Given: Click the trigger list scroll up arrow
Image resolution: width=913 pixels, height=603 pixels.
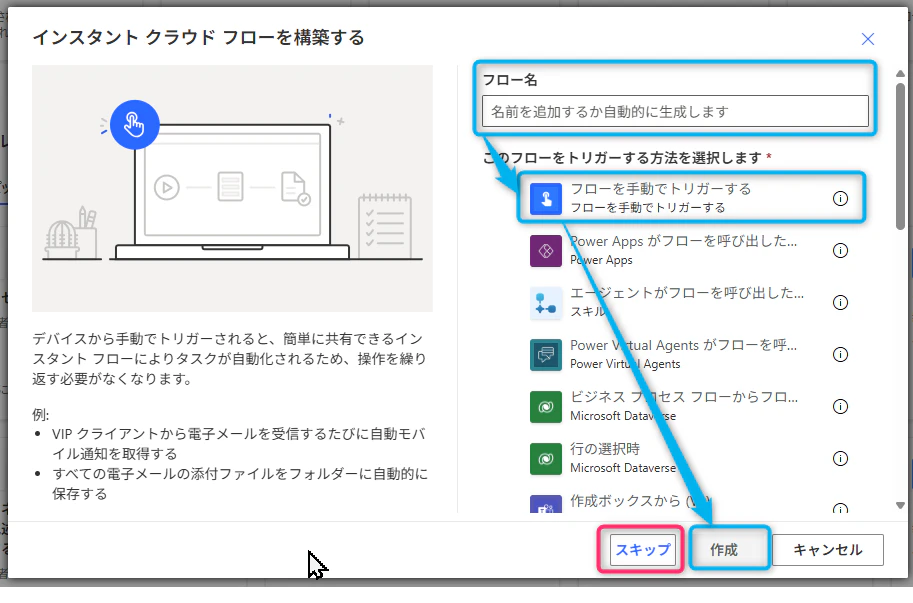Looking at the screenshot, I should (900, 74).
